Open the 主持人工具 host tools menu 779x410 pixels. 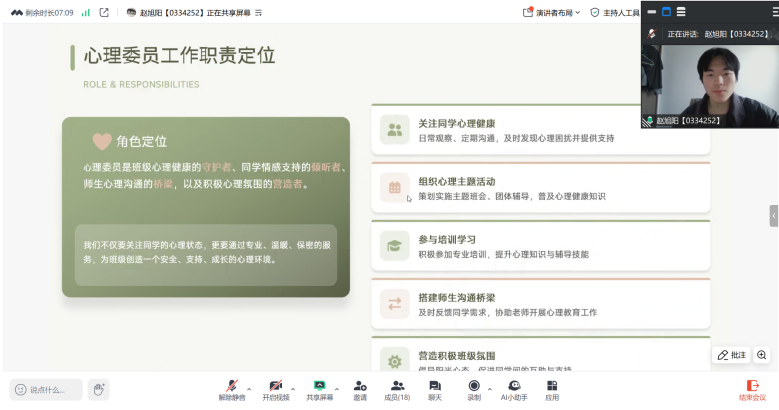point(615,12)
